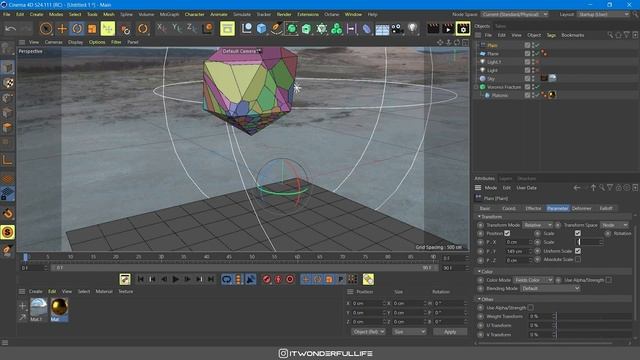Open the File menu
Viewport: 640px width, 360px height.
click(x=7, y=14)
